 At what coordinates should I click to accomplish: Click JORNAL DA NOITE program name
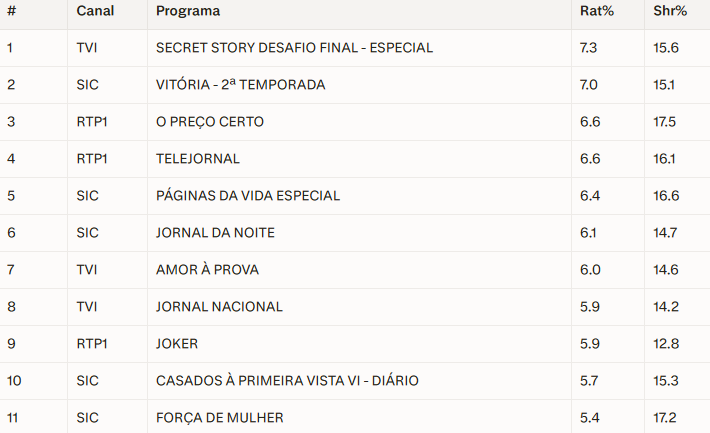215,233
